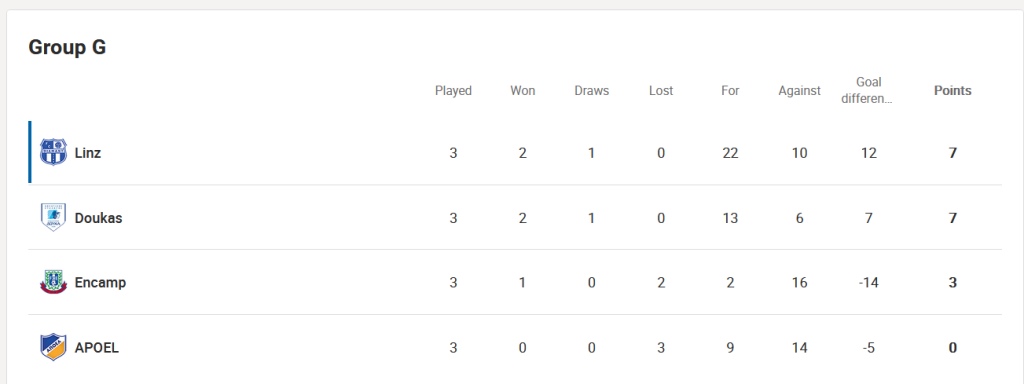The height and width of the screenshot is (384, 1024).
Task: Click Encamp's goal difference of -14
Action: click(x=869, y=282)
